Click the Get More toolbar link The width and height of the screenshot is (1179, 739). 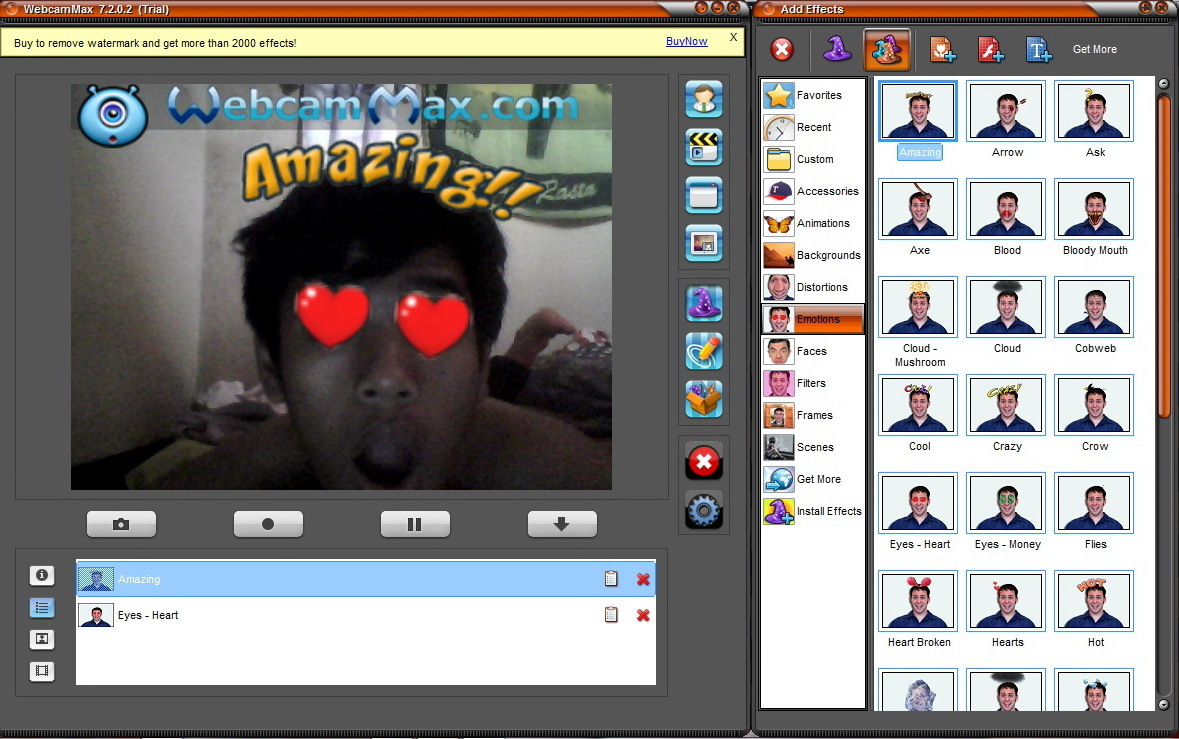pos(1095,50)
